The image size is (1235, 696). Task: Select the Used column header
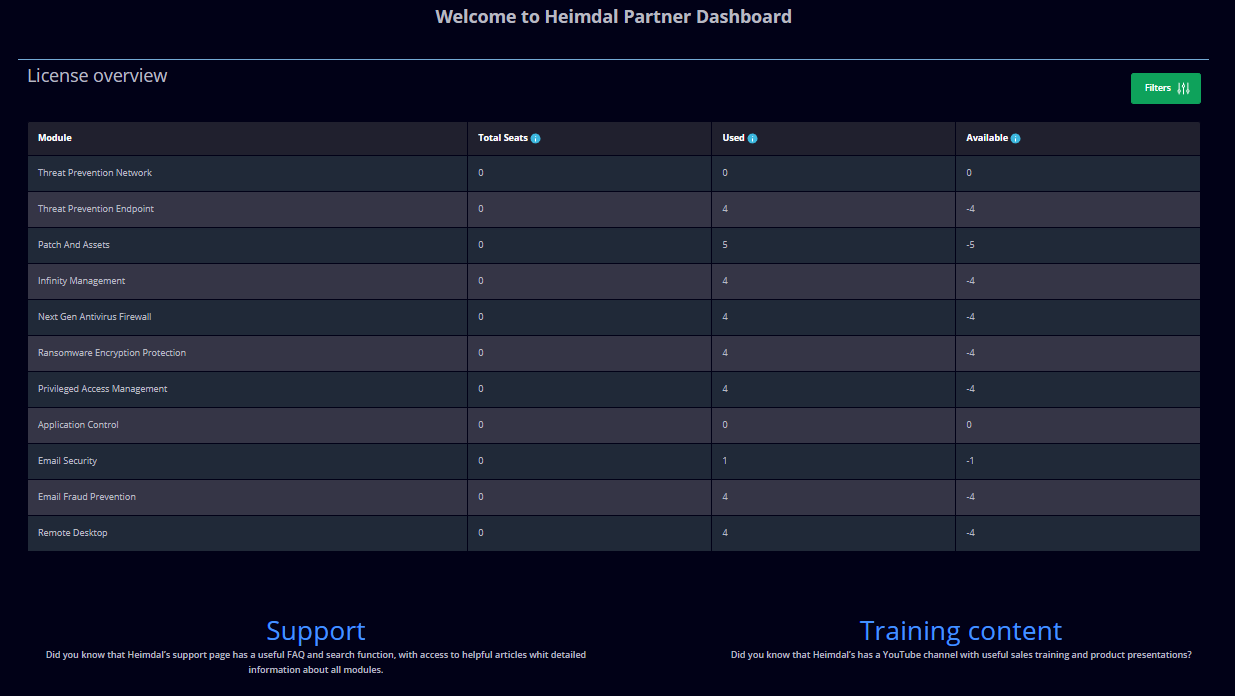click(x=833, y=138)
